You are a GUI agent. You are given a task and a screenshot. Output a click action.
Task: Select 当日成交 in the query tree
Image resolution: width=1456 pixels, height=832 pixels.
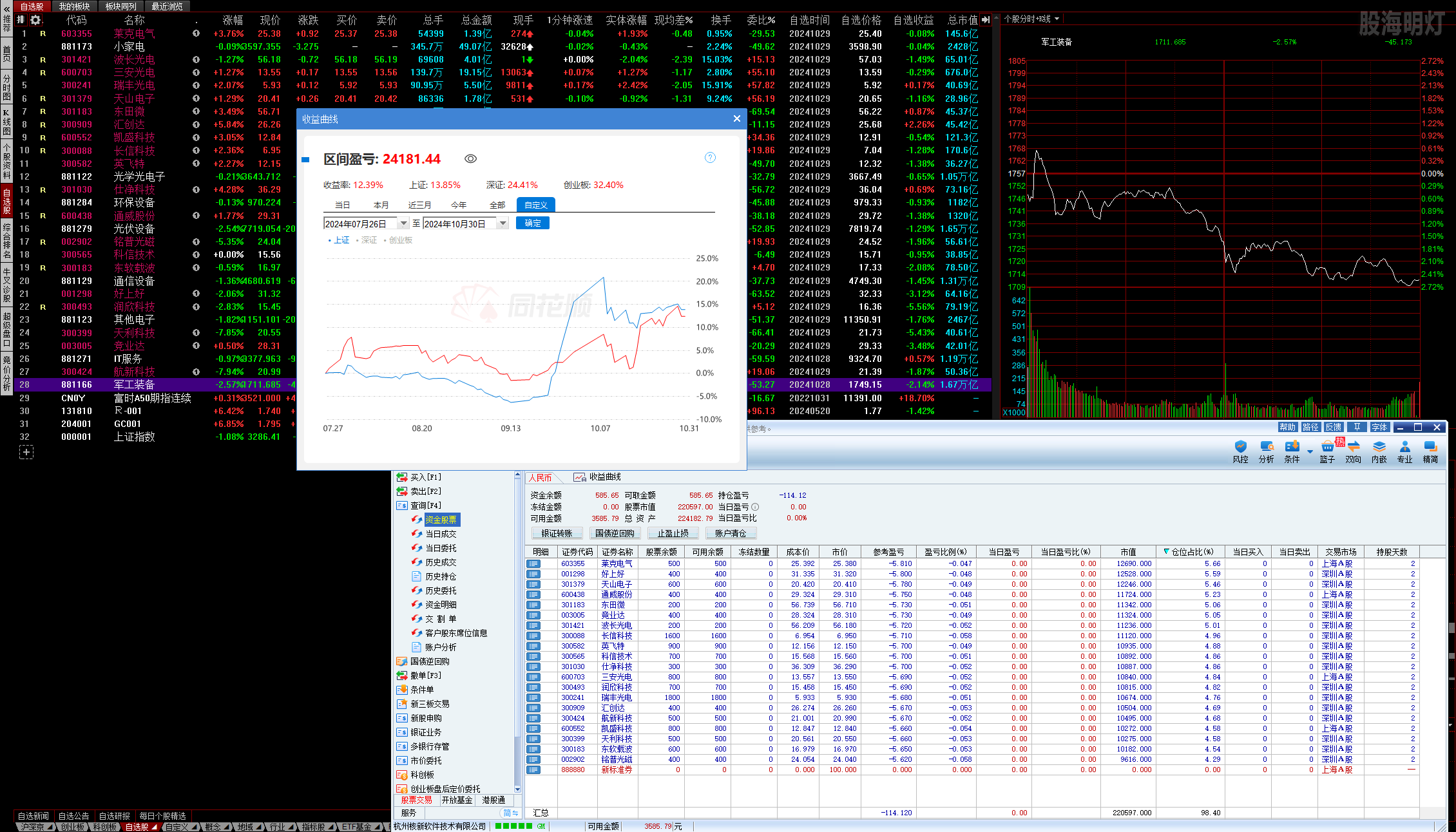coord(441,534)
